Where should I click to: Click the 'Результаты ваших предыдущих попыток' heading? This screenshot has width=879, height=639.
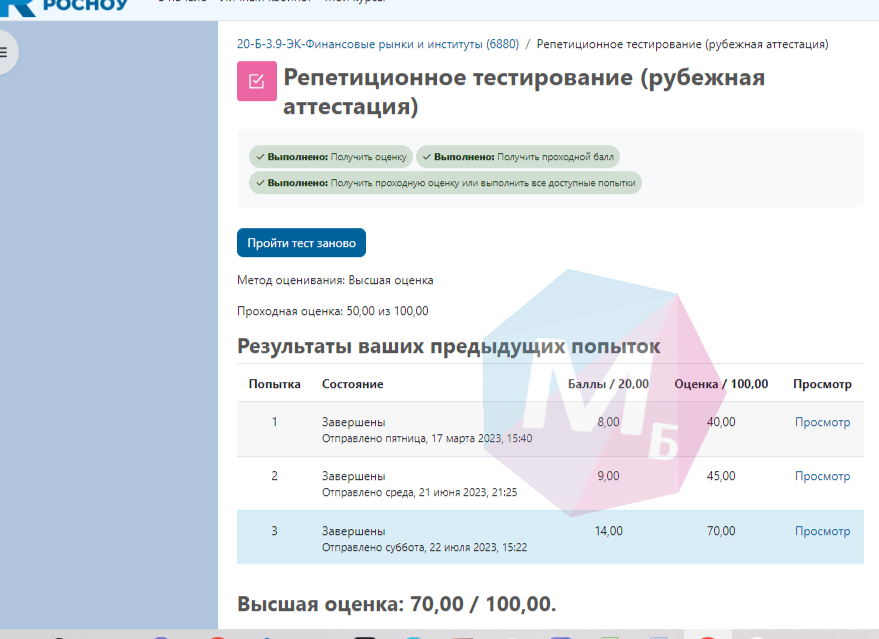pos(448,347)
